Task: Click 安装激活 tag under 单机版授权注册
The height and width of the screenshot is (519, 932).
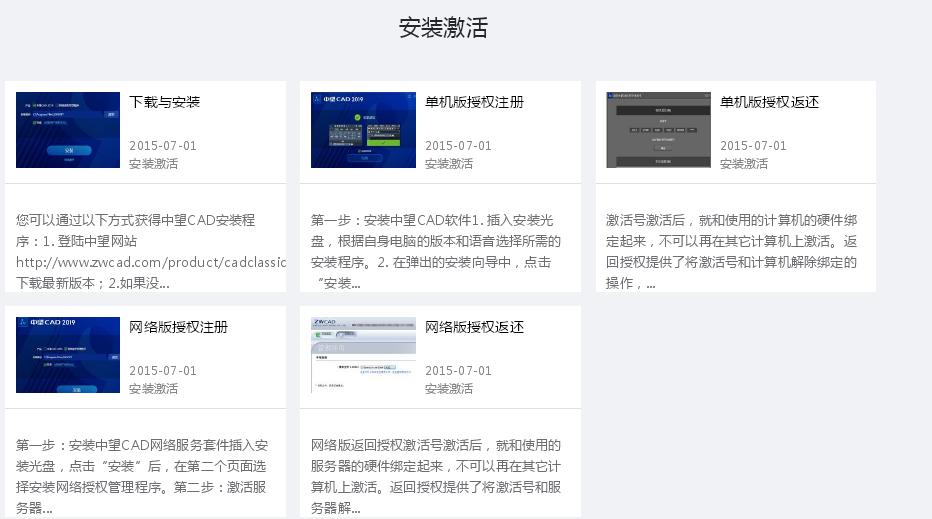Action: pyautogui.click(x=449, y=163)
